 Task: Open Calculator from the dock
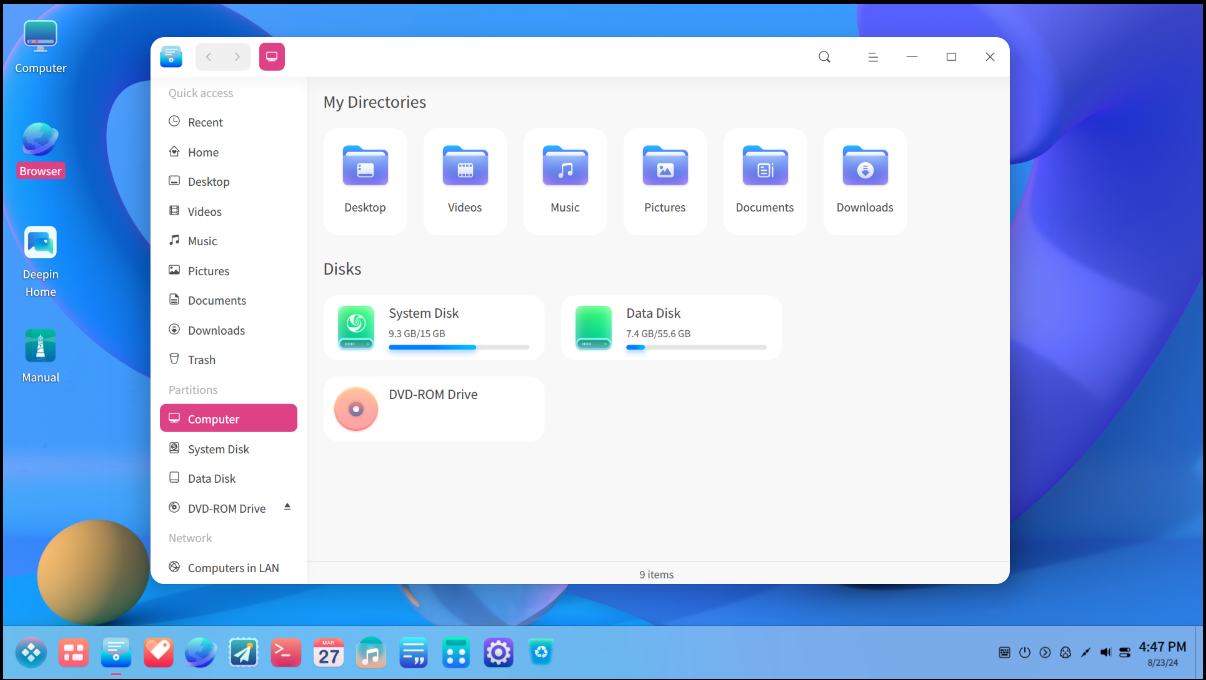click(456, 652)
